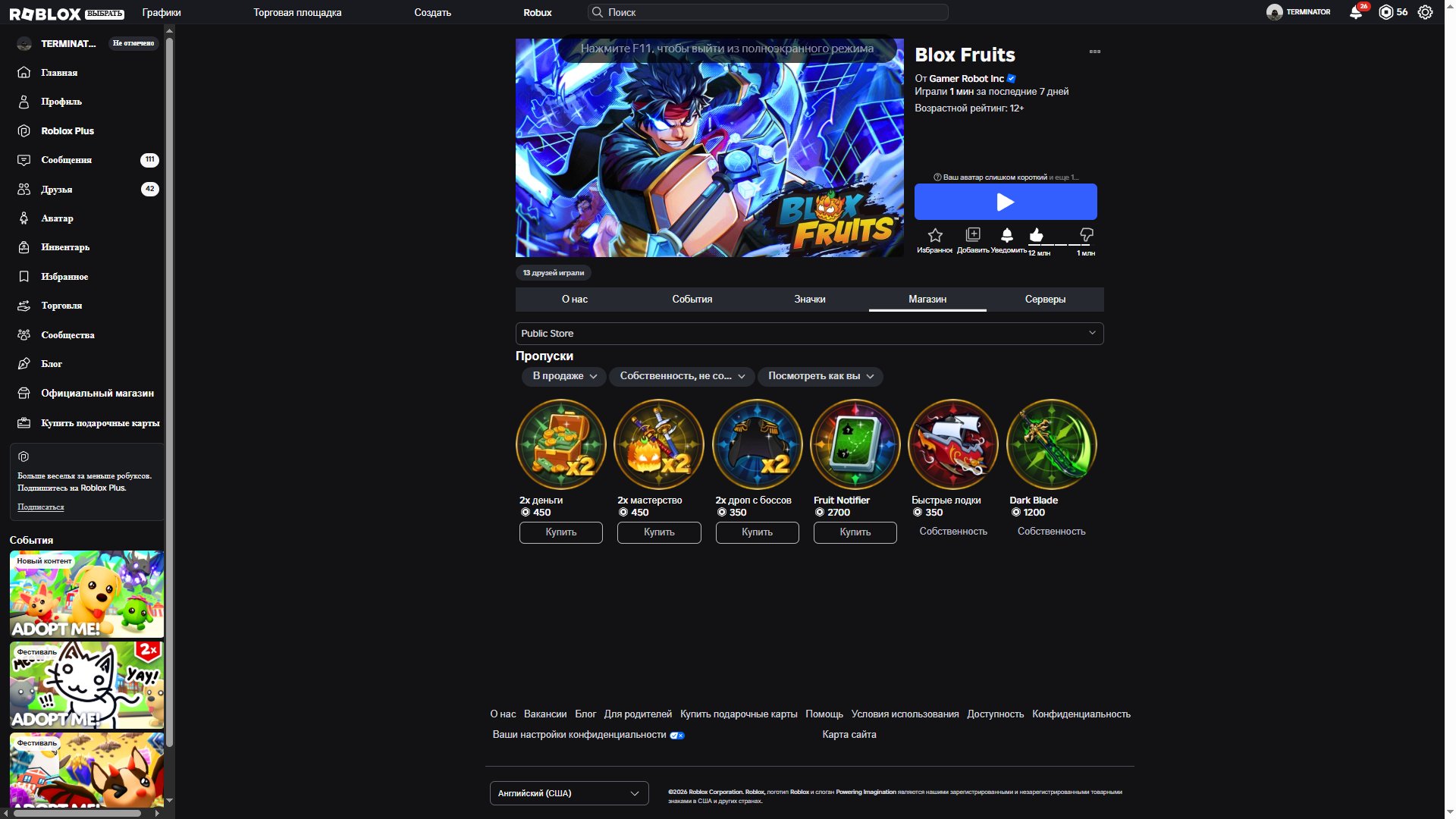Click the thumbs-down dislike icon
1456x819 pixels.
tap(1086, 234)
